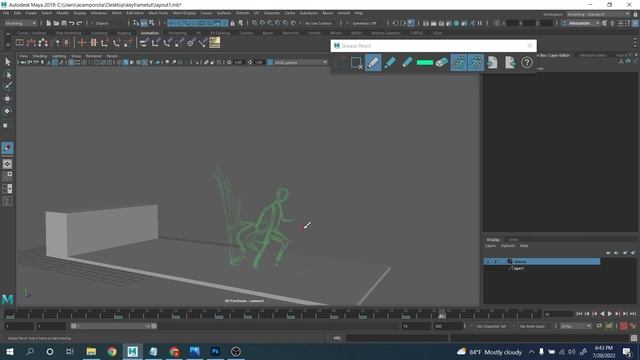
Task: Go to start of playback range
Action: (x=579, y=313)
